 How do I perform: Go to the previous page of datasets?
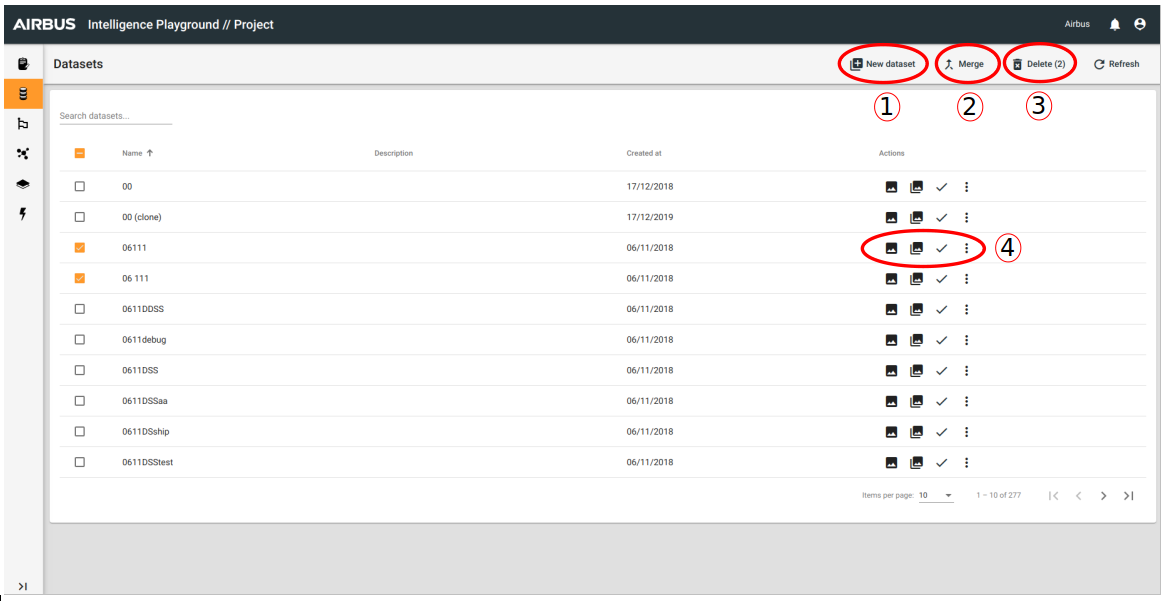[x=1078, y=496]
